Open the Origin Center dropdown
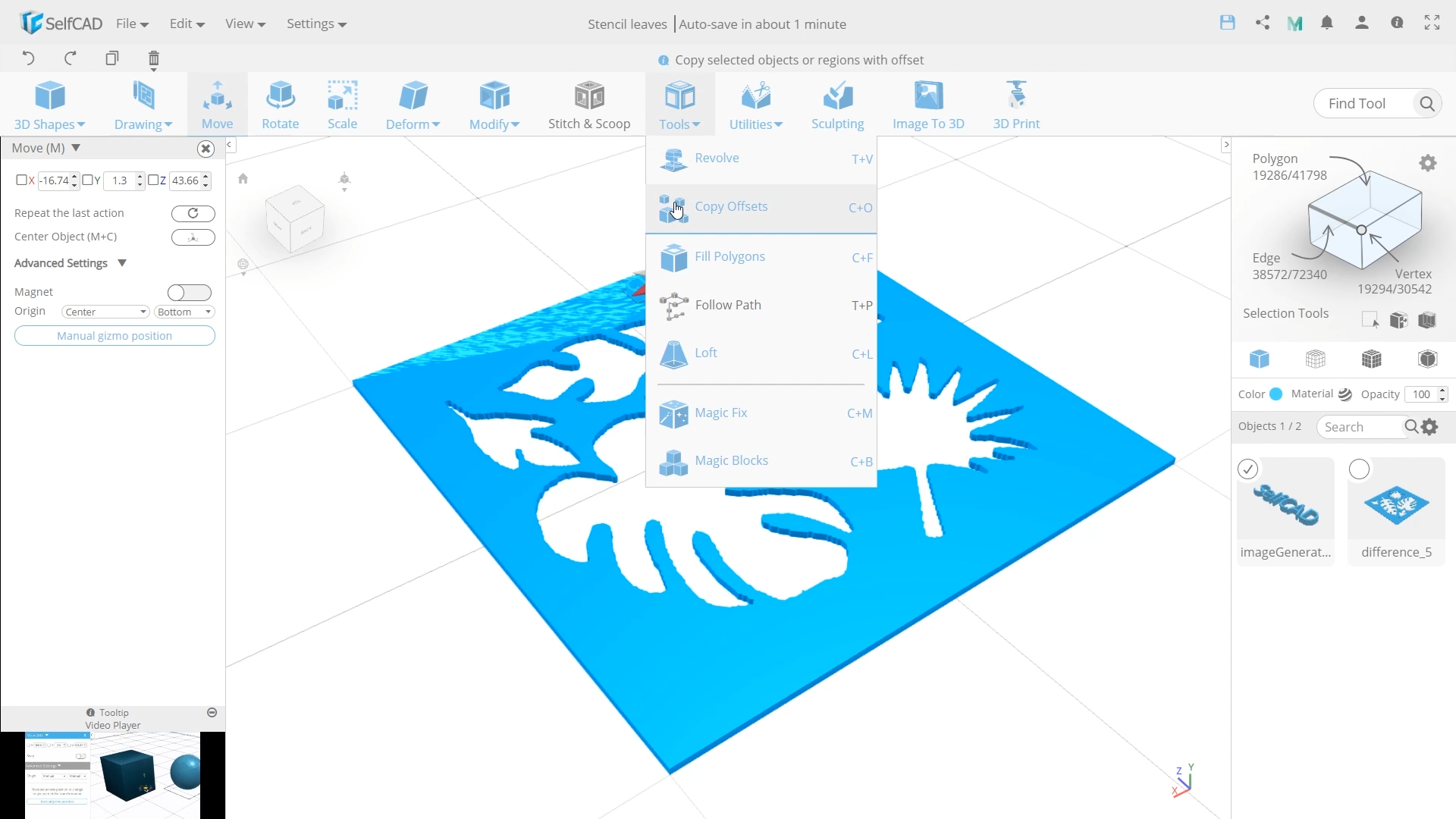The image size is (1456, 819). pos(105,312)
